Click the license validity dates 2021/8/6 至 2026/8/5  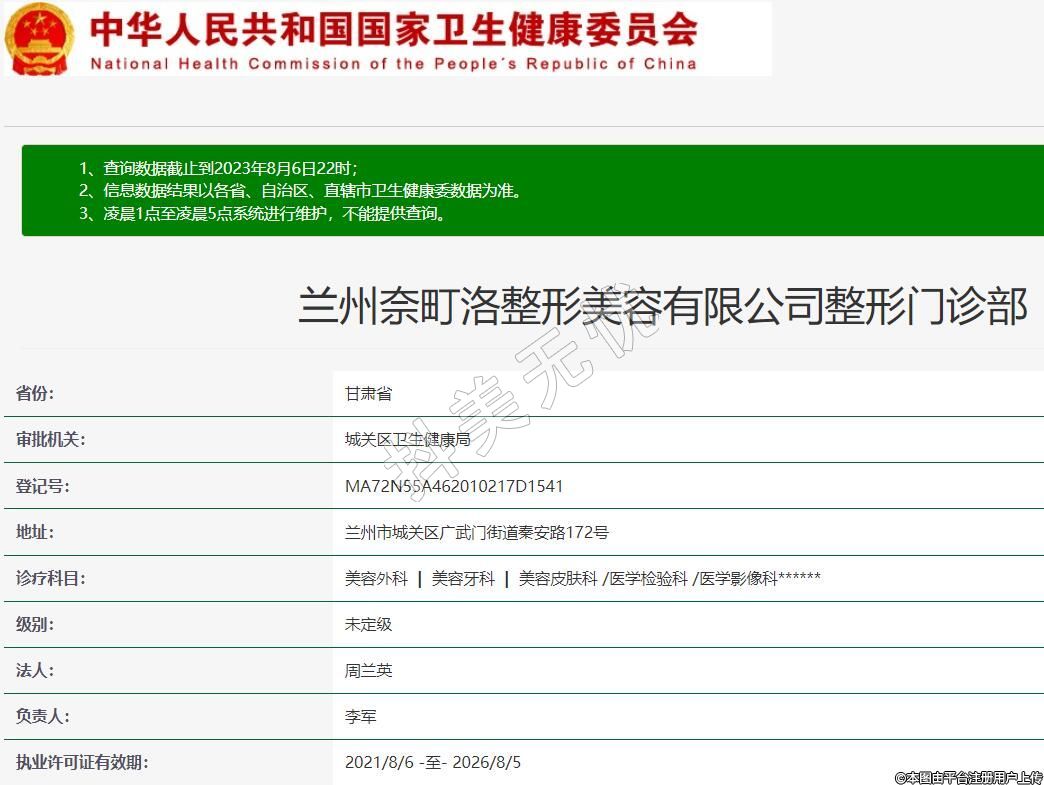pyautogui.click(x=433, y=763)
